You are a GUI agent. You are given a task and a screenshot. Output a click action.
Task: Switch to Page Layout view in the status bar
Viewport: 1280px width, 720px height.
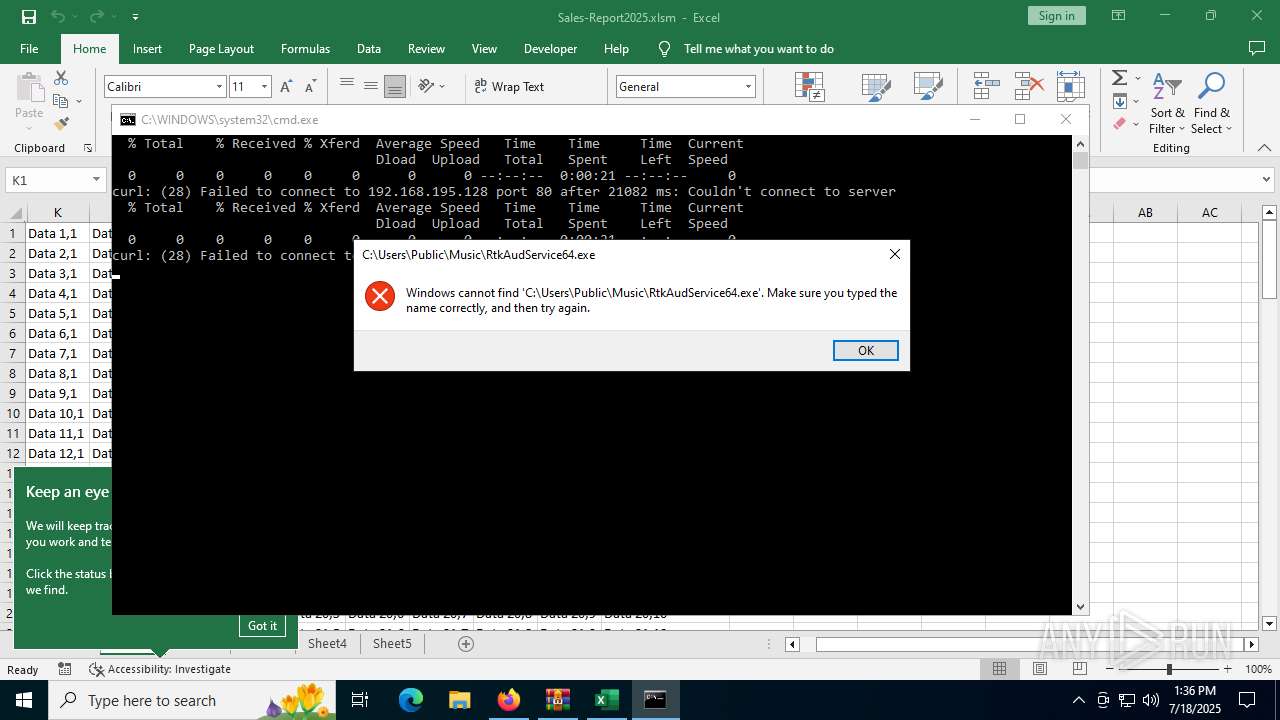pos(1040,669)
